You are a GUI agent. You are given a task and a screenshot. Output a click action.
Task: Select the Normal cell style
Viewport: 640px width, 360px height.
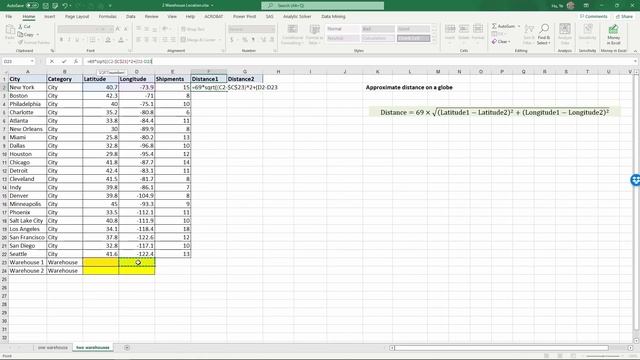coord(343,29)
